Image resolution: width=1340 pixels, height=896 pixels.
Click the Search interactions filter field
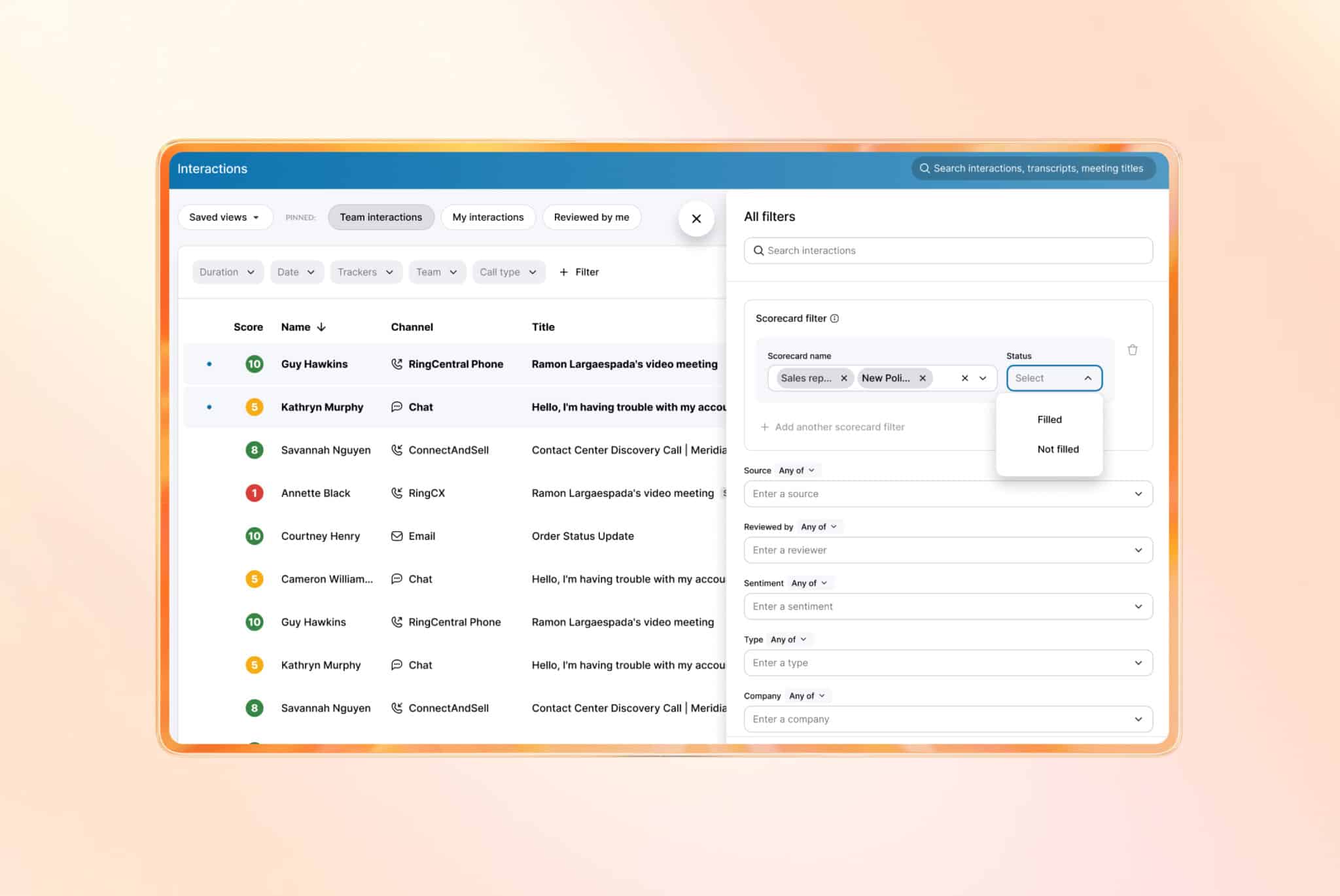click(x=947, y=250)
